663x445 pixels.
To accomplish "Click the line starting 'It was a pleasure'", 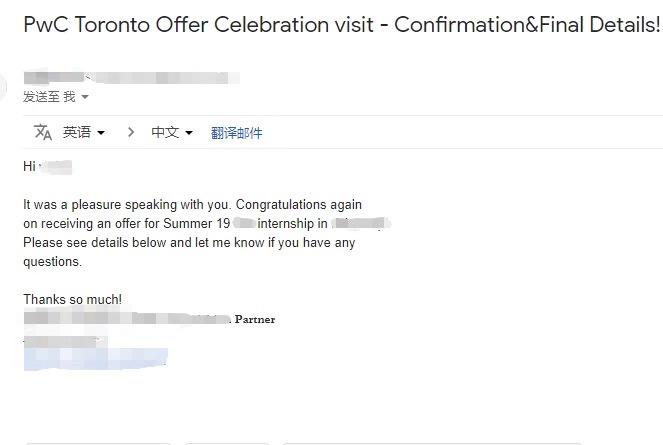I will (192, 204).
